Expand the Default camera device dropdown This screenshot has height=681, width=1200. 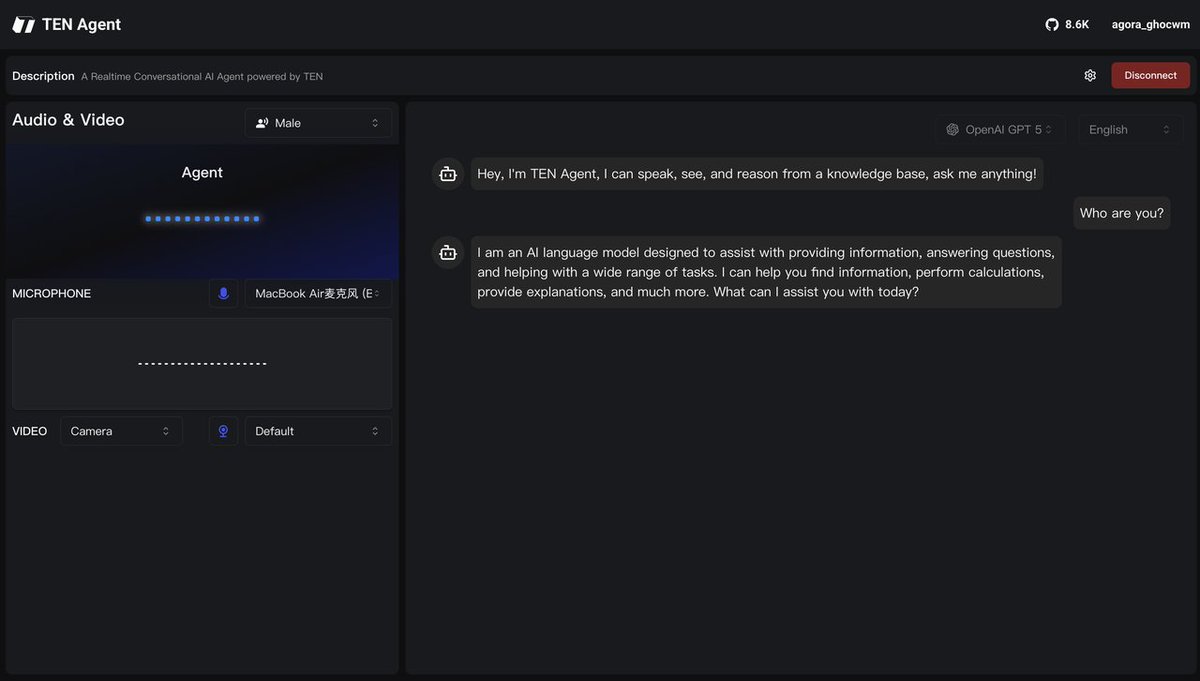tap(318, 430)
